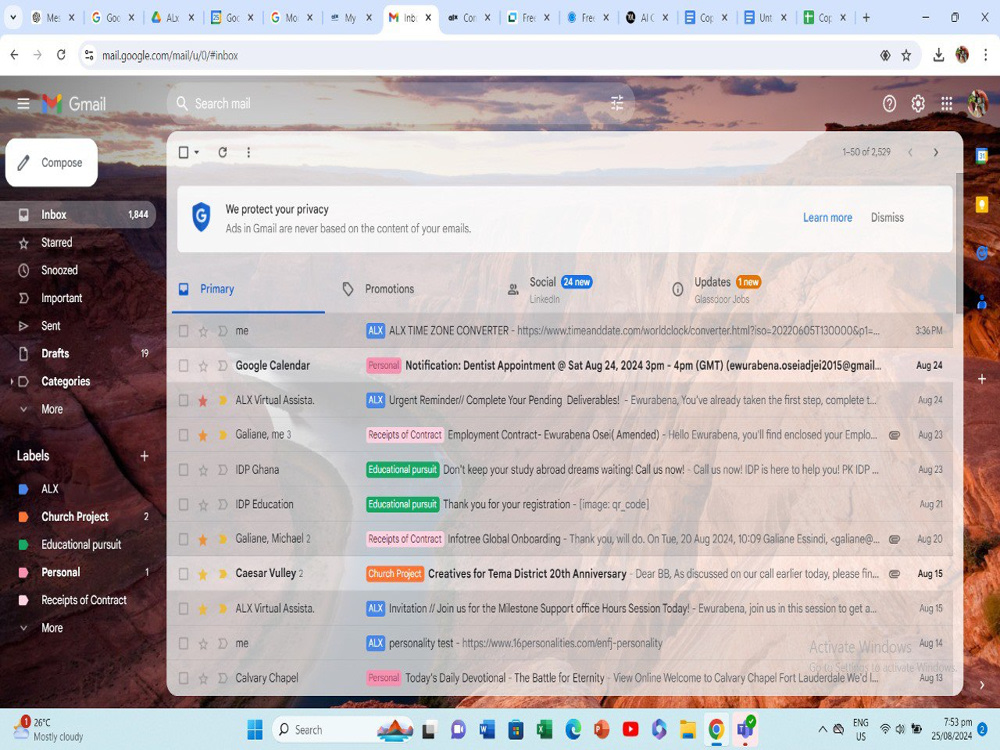Unstar the Urgent Reminder ALX email
The width and height of the screenshot is (1000, 750).
click(203, 401)
